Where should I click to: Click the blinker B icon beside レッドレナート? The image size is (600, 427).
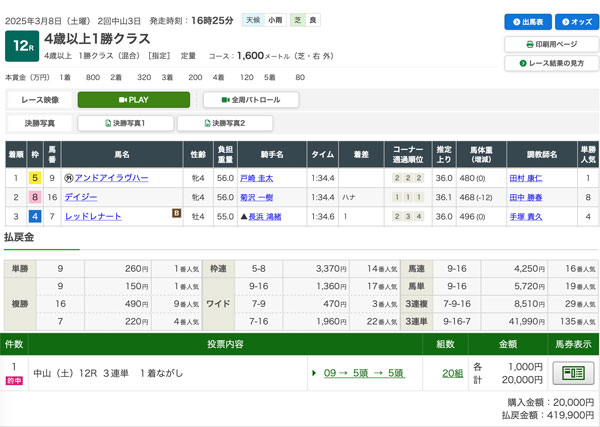coord(177,215)
